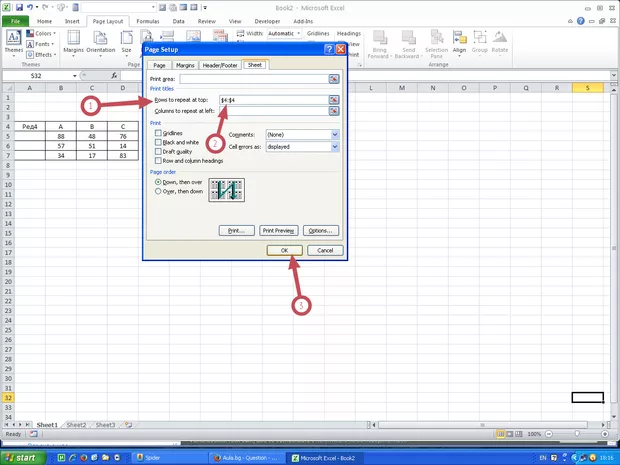The width and height of the screenshot is (620, 465).
Task: Click collapse icon beside Rows to repeat at top
Action: 334,100
